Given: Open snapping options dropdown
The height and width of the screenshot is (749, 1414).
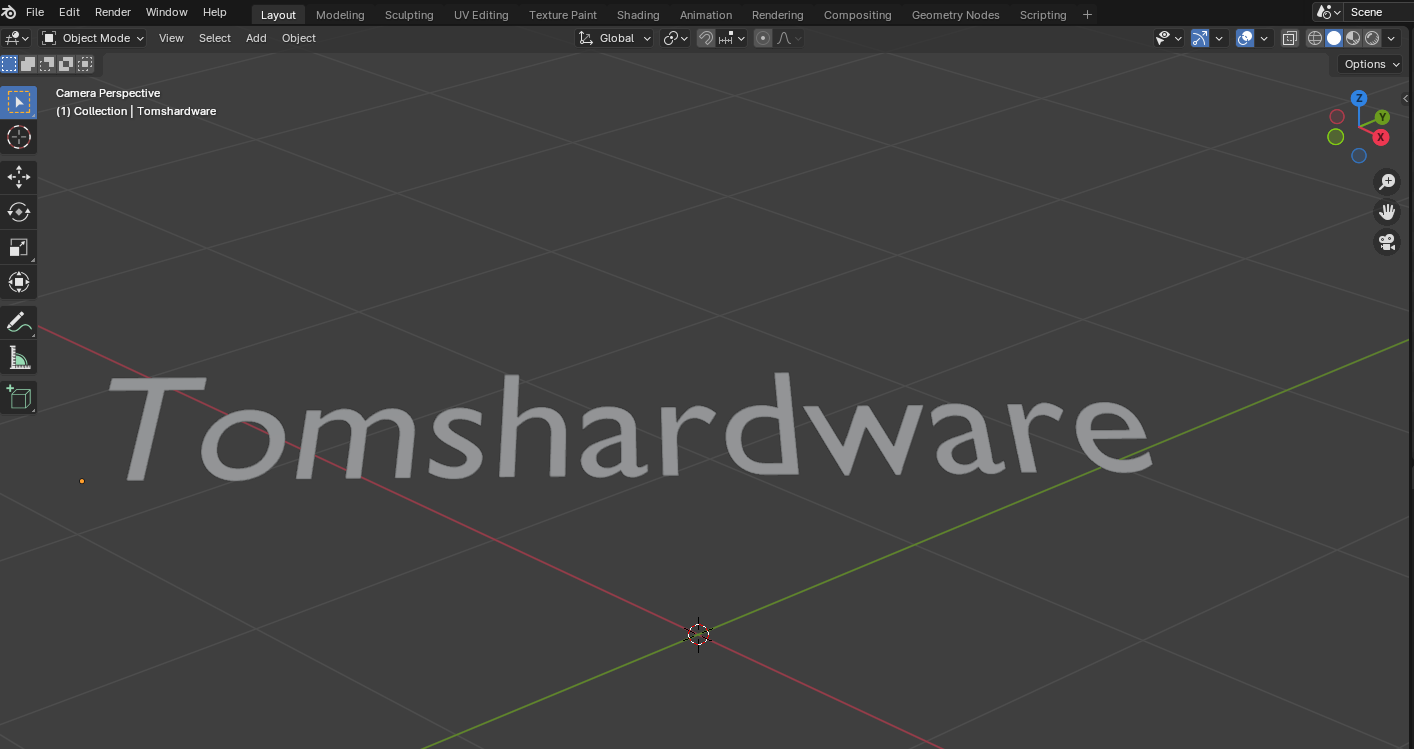Looking at the screenshot, I should coord(732,38).
